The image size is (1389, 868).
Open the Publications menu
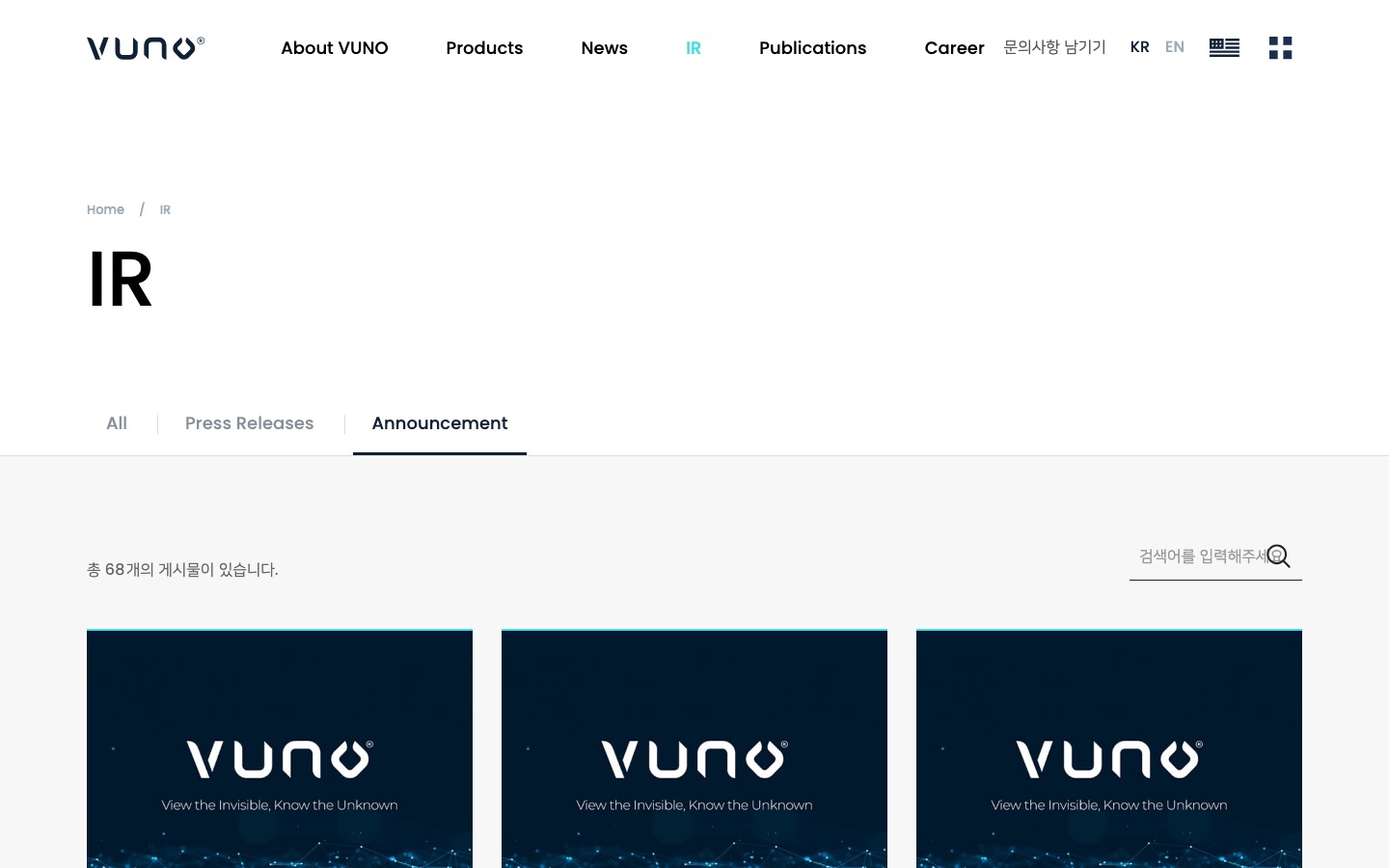(813, 48)
